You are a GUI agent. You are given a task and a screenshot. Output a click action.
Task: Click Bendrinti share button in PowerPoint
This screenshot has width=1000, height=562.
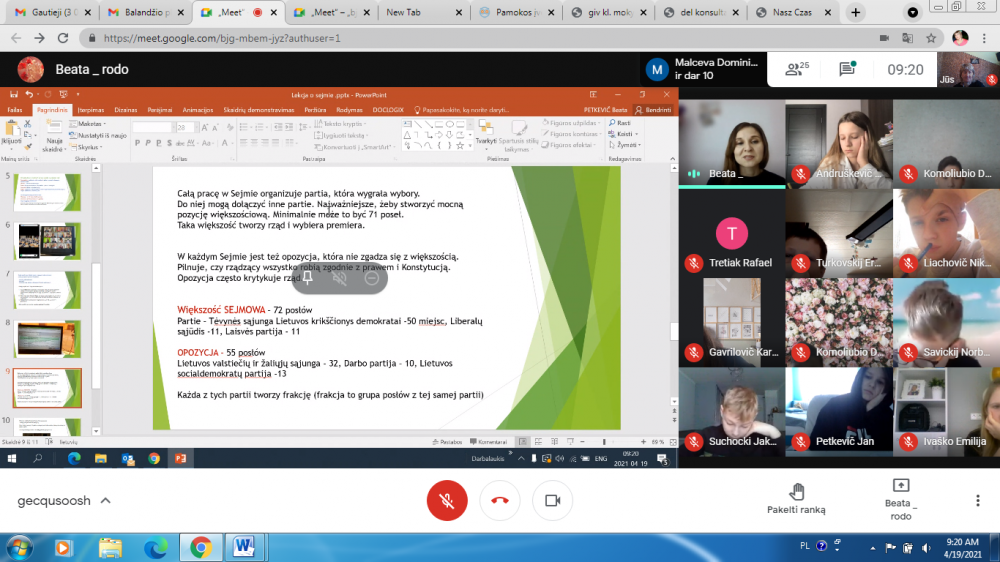653,110
